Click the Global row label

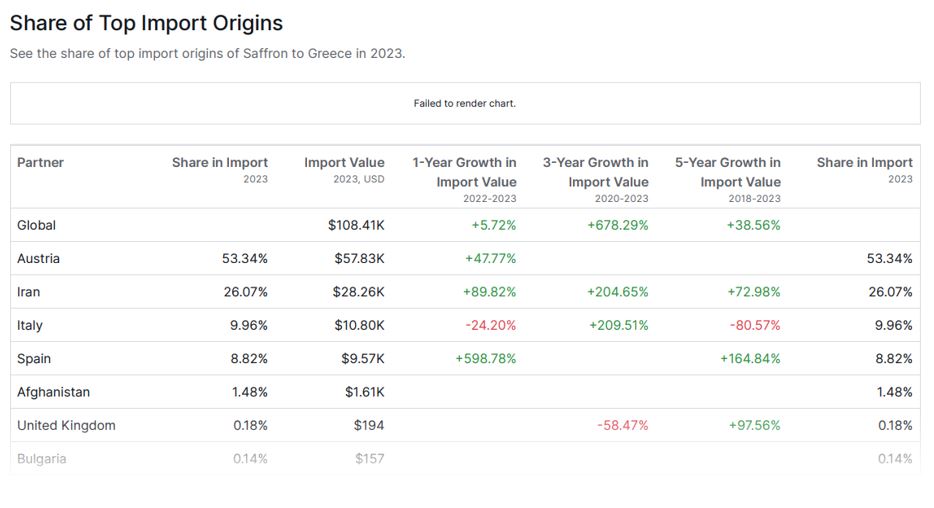coord(37,226)
